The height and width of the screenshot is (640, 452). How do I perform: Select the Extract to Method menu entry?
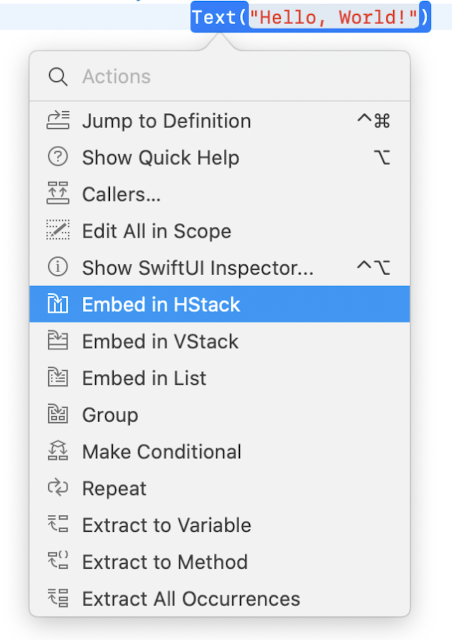(220, 562)
